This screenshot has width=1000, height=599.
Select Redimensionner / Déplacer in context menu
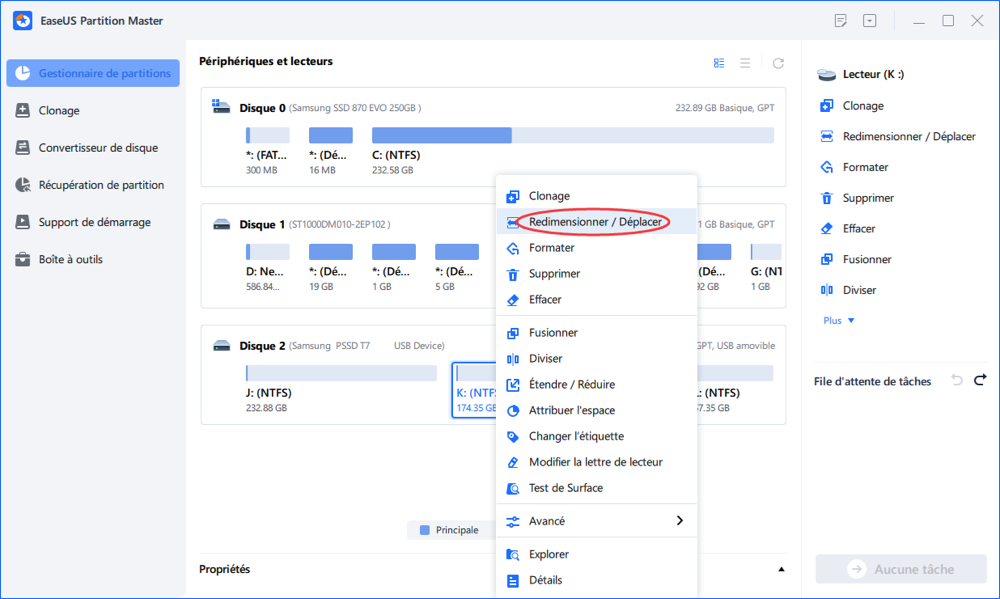tap(597, 222)
